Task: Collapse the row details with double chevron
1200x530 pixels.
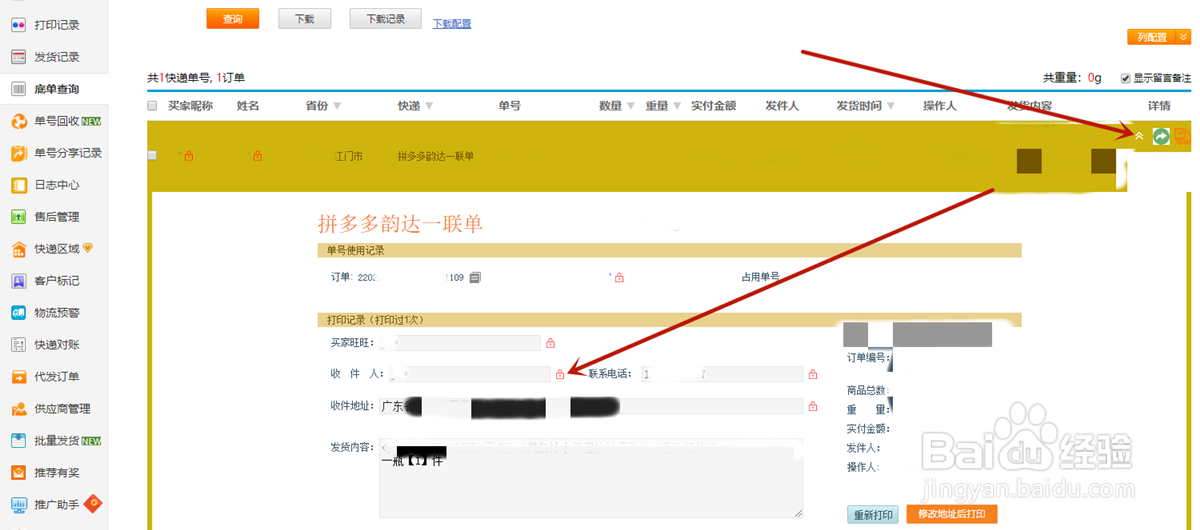Action: [1140, 136]
